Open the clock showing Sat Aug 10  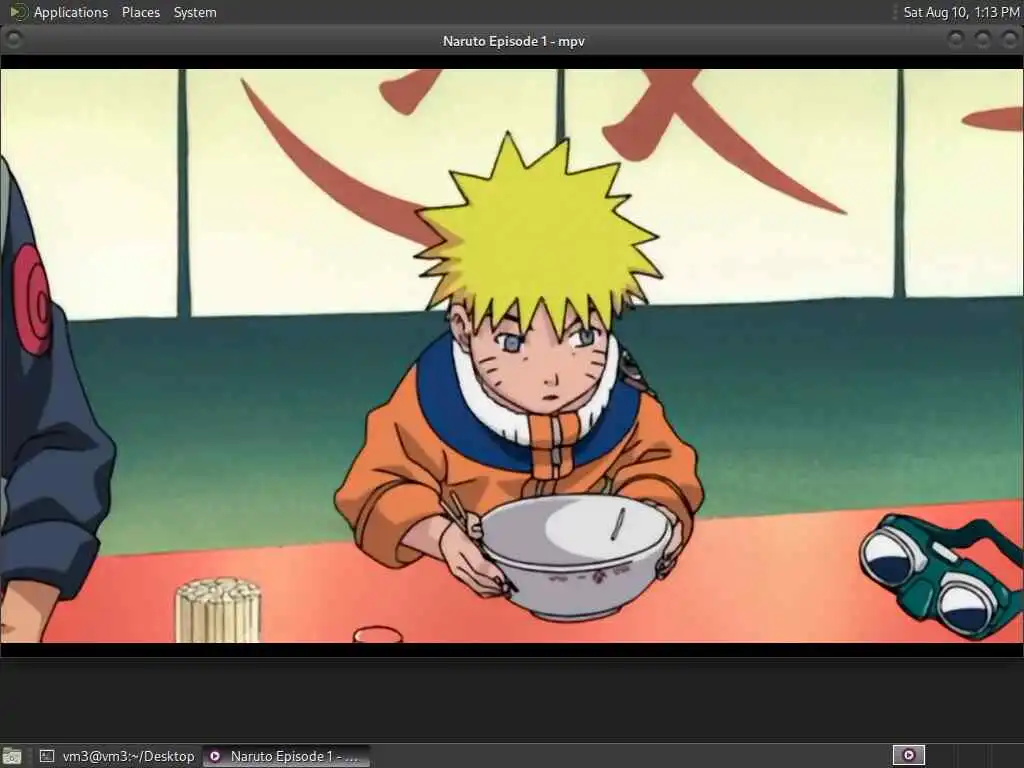[961, 12]
